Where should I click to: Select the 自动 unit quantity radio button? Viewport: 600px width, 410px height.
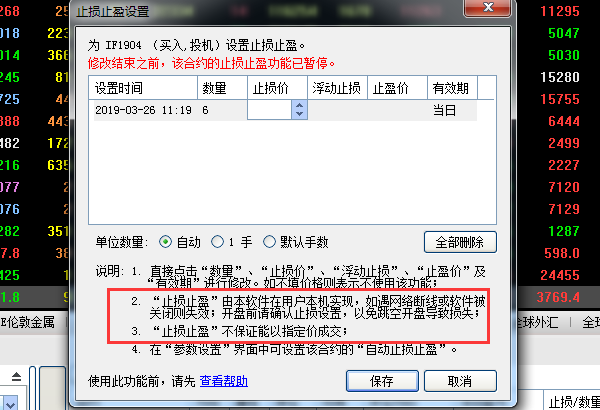pos(165,242)
